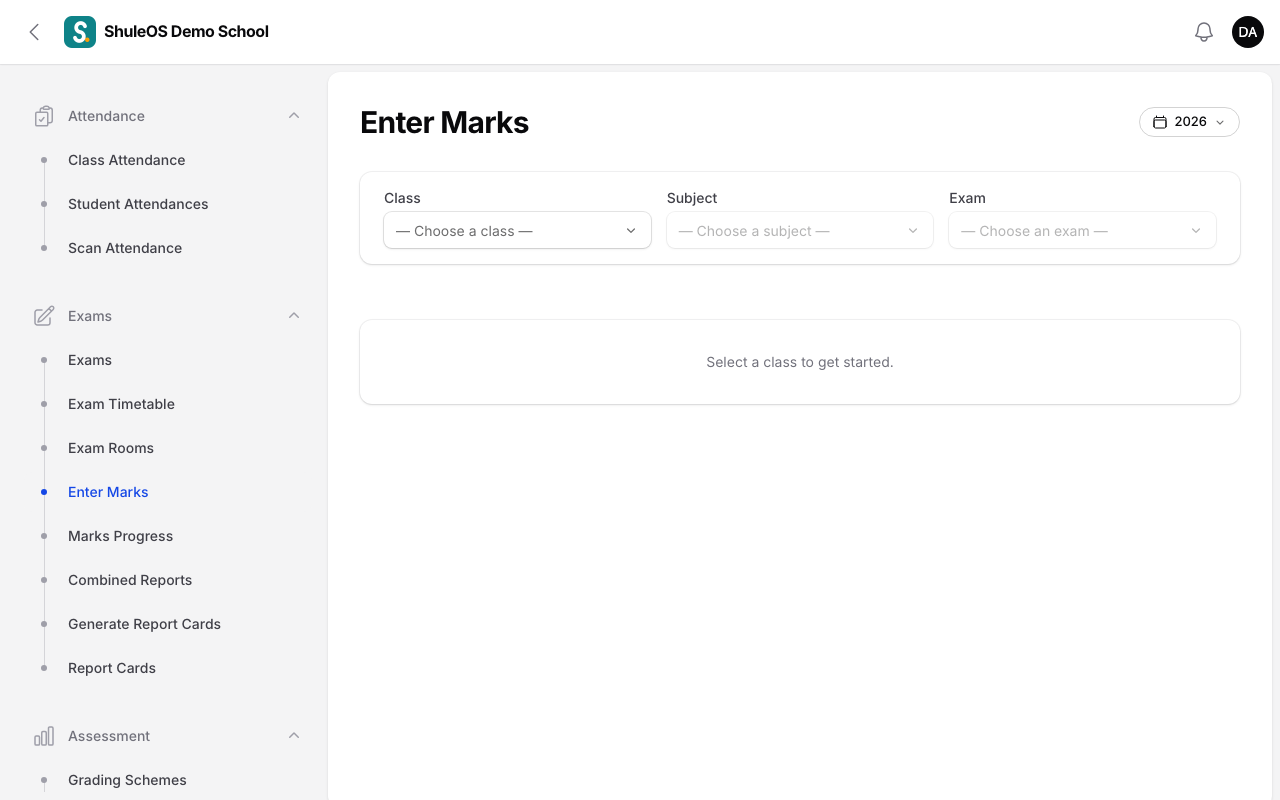1280x800 pixels.
Task: Click the ShuleOS logo icon
Action: point(80,32)
